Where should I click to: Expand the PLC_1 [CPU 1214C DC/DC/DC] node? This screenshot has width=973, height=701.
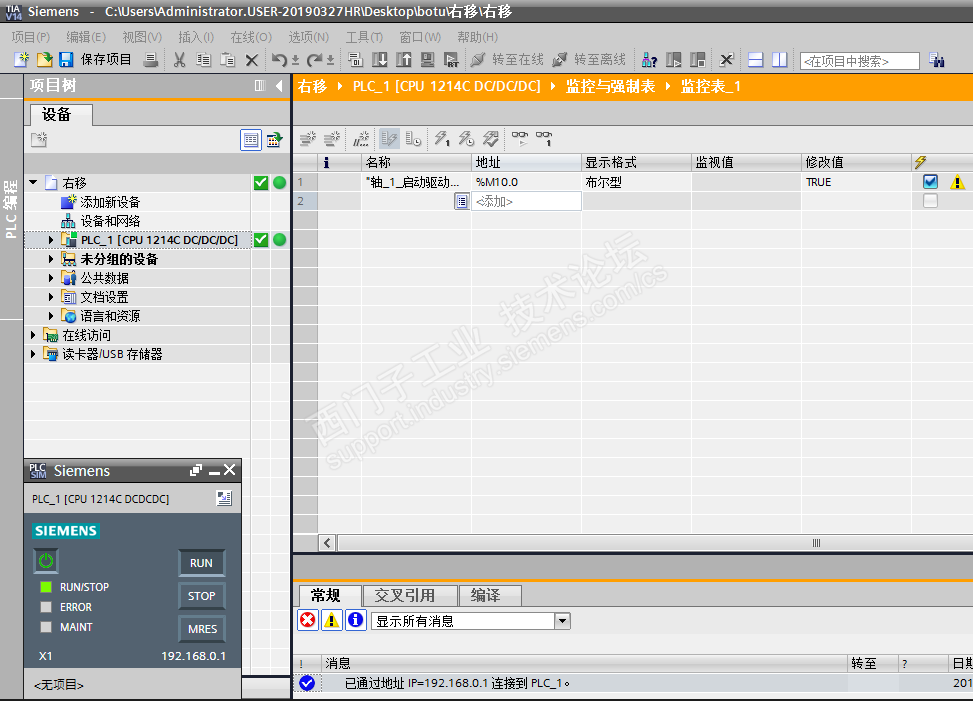51,239
